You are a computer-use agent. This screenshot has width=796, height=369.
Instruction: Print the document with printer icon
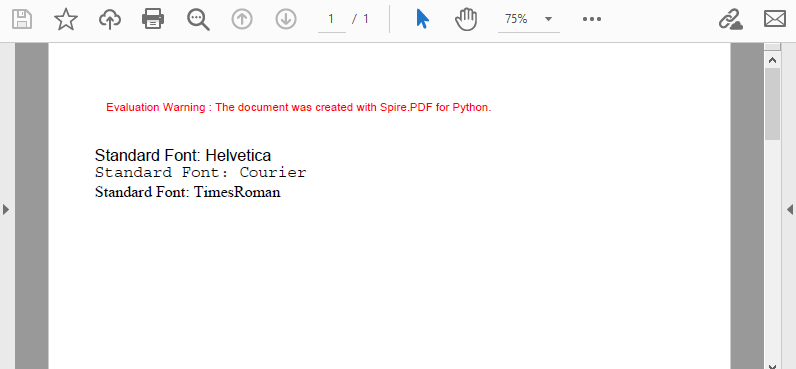pyautogui.click(x=153, y=19)
